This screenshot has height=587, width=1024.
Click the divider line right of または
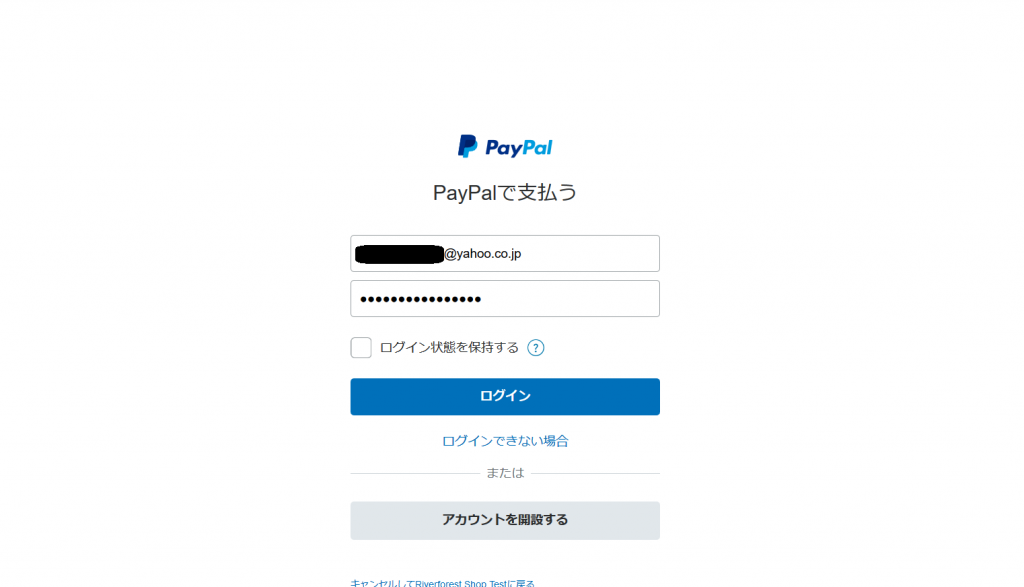pyautogui.click(x=596, y=473)
